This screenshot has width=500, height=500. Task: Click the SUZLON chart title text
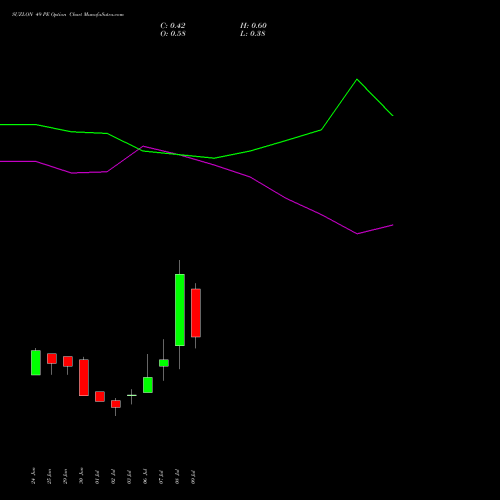coord(68,15)
